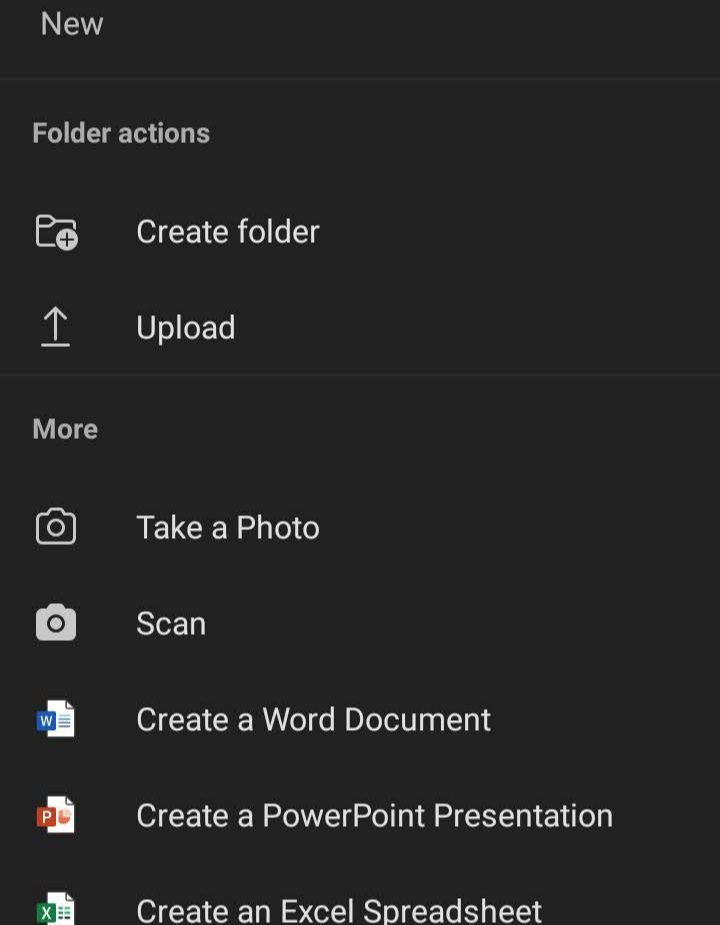Tap the Scan camera icon

tap(56, 624)
